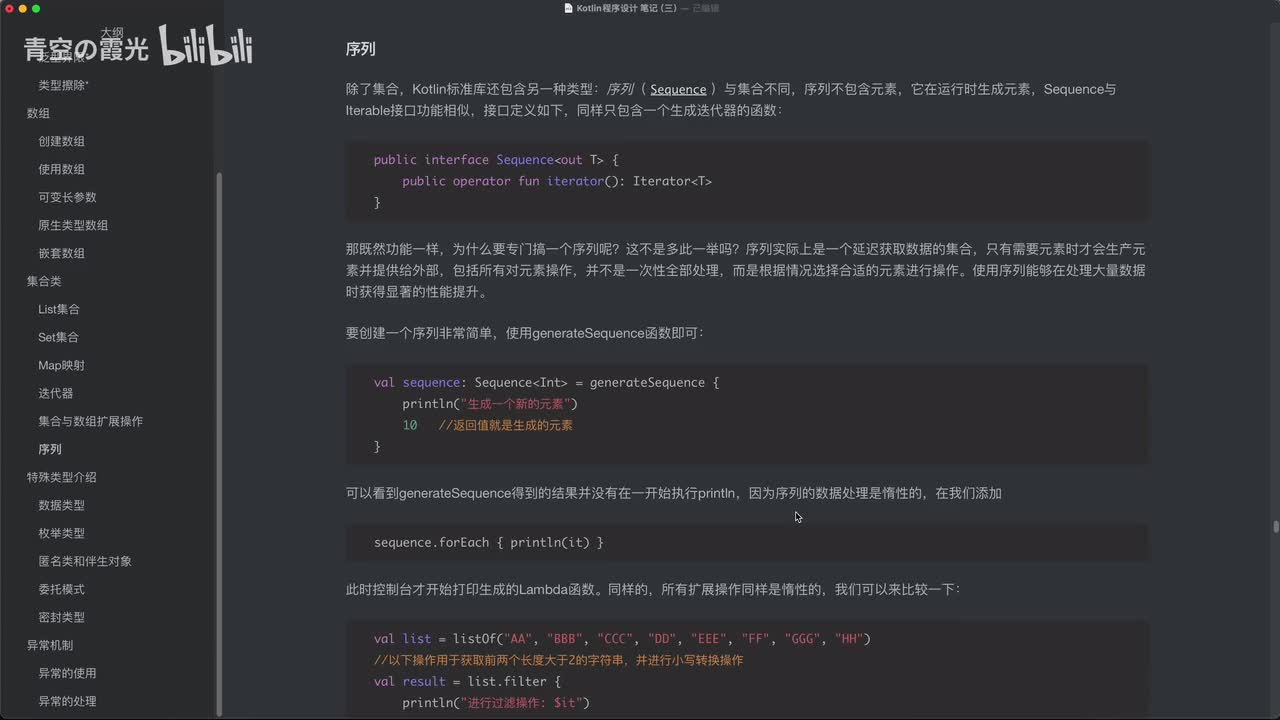The height and width of the screenshot is (720, 1280).
Task: Jump to the 集合类 heading in the outline
Action: (x=44, y=281)
